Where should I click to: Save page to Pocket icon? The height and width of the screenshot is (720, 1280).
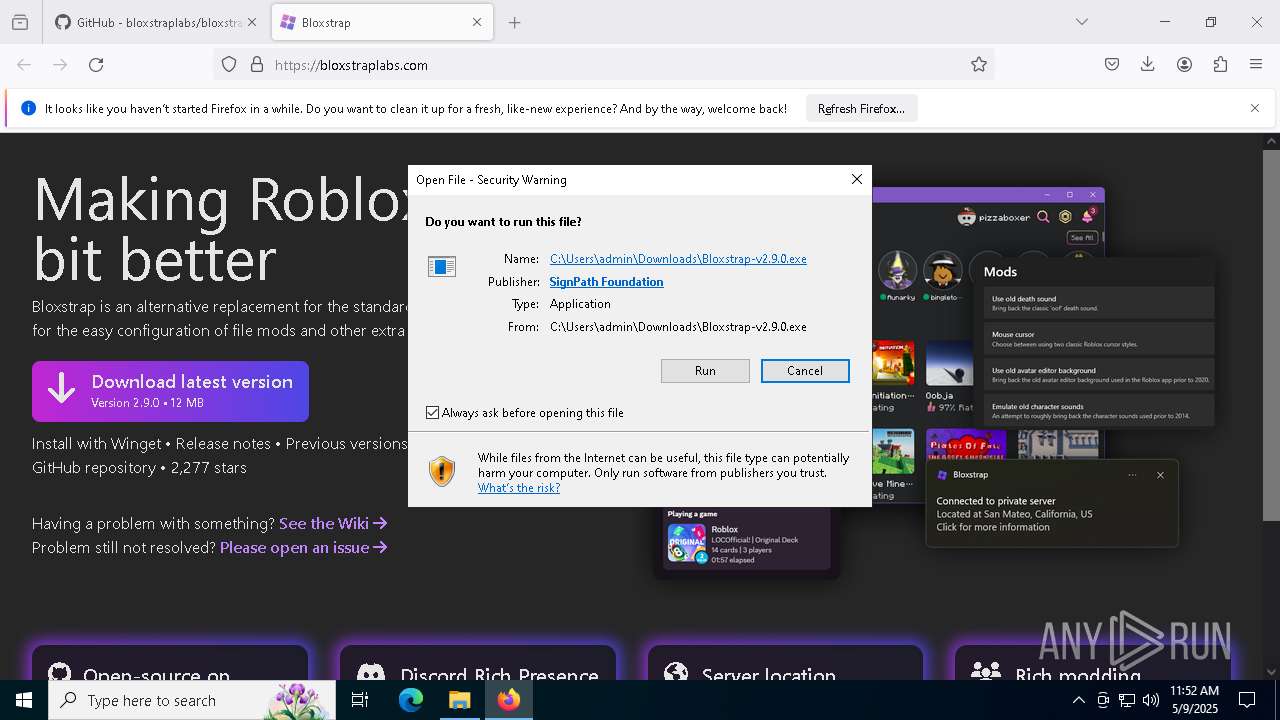pyautogui.click(x=1112, y=65)
